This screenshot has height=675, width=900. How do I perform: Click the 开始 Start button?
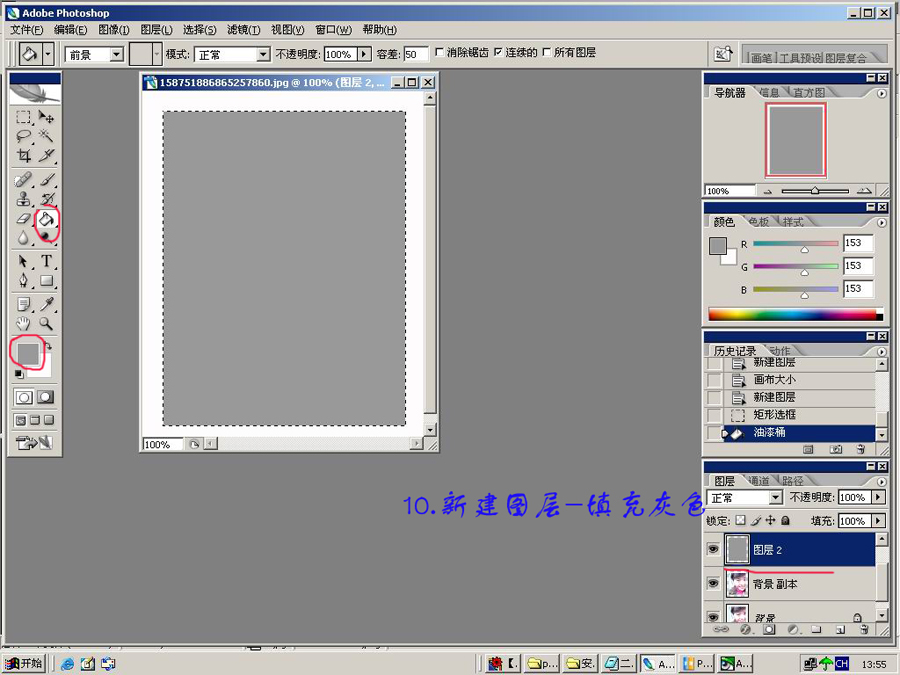(22, 662)
